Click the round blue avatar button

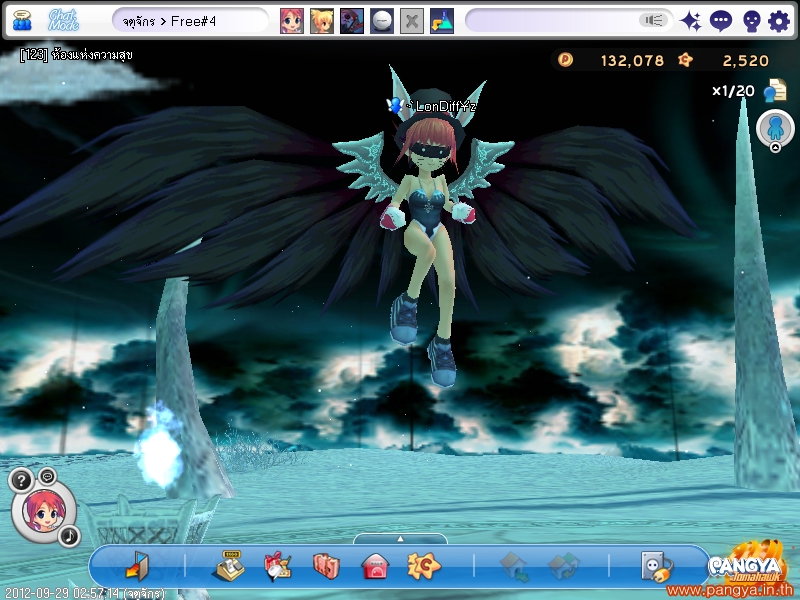775,128
